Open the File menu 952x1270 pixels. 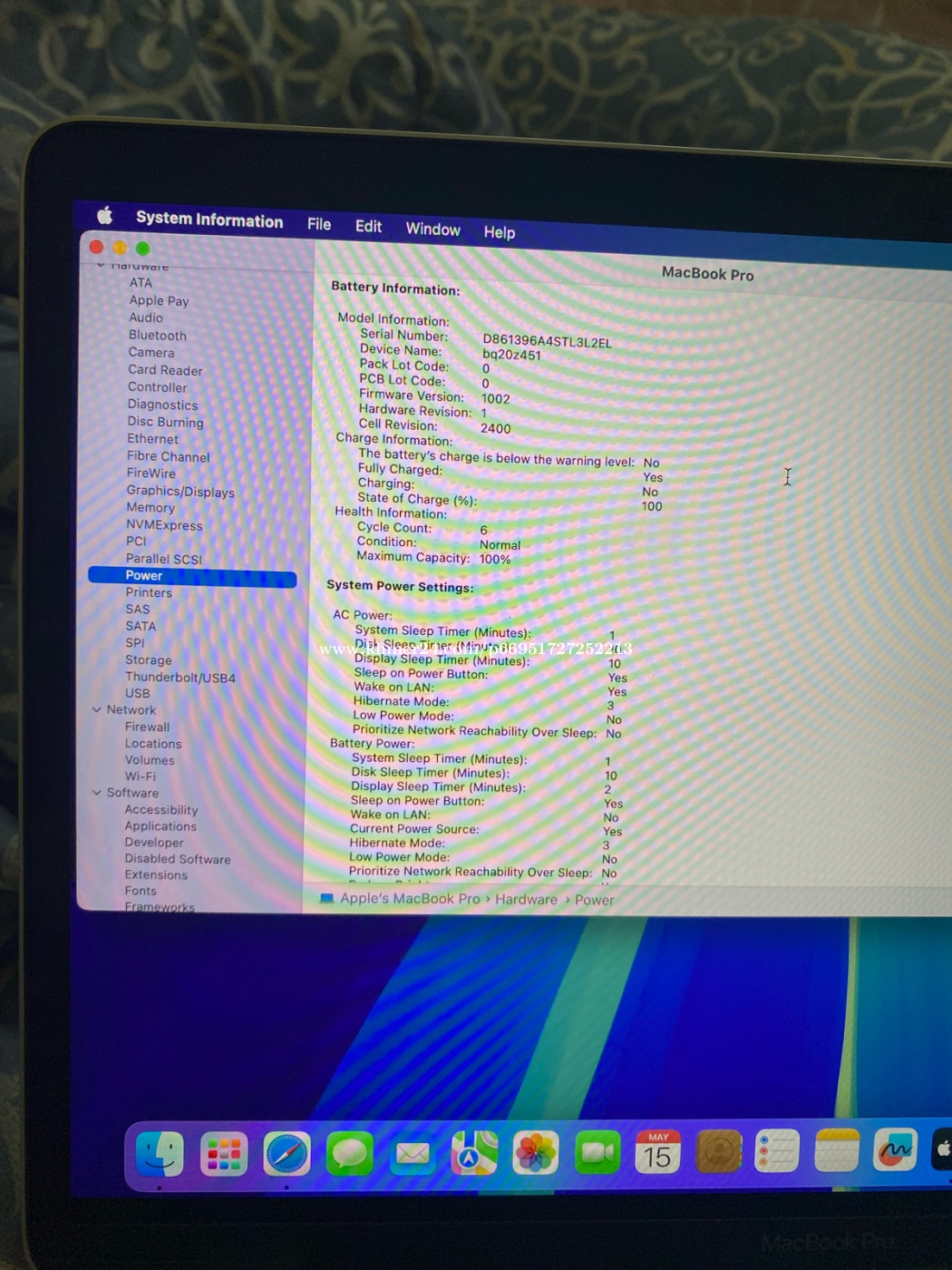[x=319, y=224]
